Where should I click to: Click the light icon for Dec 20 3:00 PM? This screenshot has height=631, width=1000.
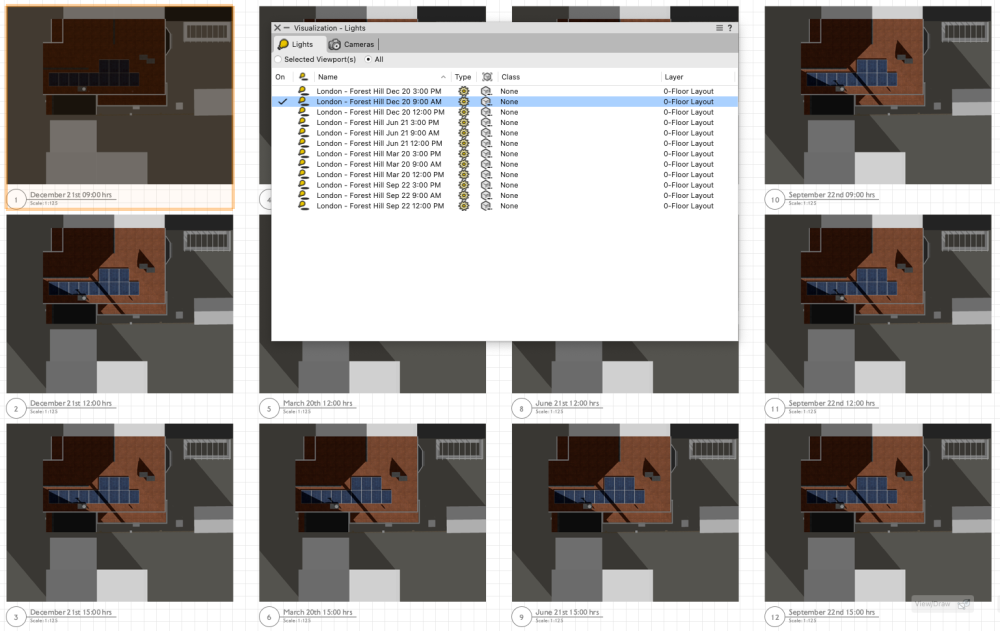click(x=302, y=91)
